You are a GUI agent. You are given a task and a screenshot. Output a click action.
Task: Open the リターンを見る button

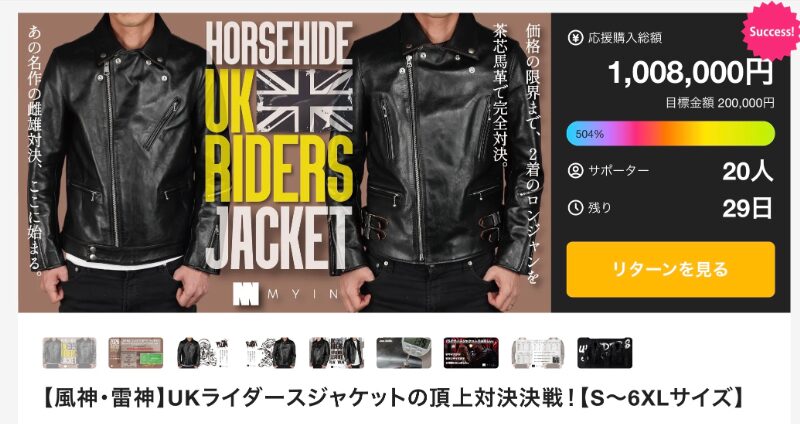670,269
